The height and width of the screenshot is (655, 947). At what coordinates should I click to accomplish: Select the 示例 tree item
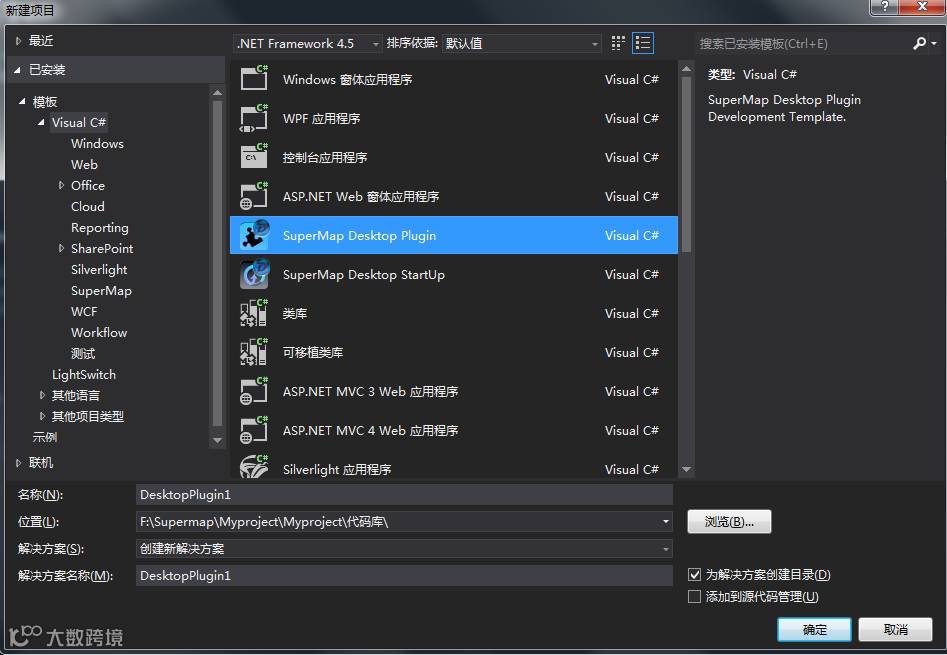pos(45,437)
